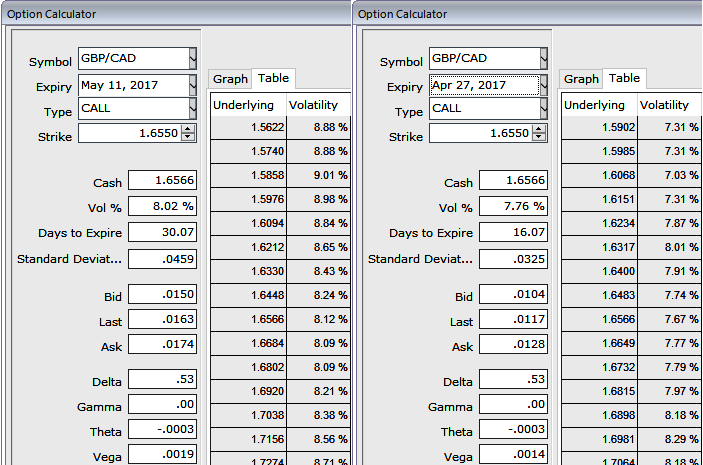Click Ask field showing .0128
Viewport: 703px width, 465px height.
tap(513, 344)
